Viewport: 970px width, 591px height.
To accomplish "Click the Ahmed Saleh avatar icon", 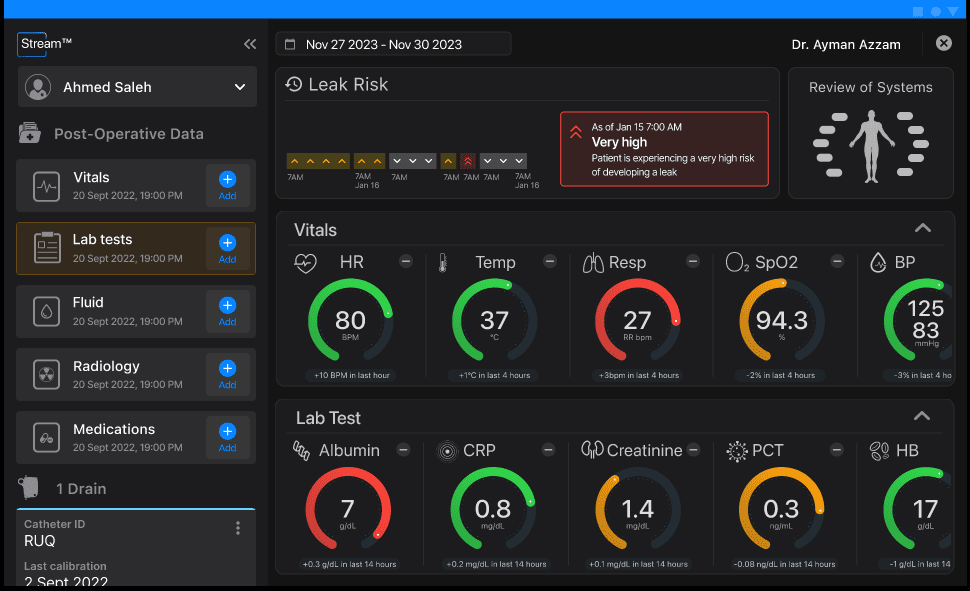I will tap(38, 87).
